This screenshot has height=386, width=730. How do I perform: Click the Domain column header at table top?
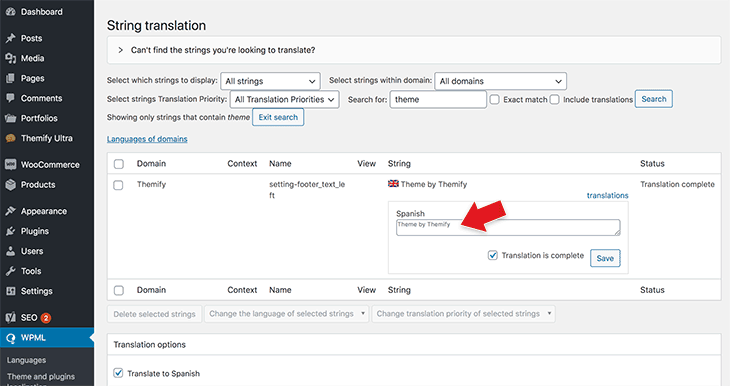151,163
